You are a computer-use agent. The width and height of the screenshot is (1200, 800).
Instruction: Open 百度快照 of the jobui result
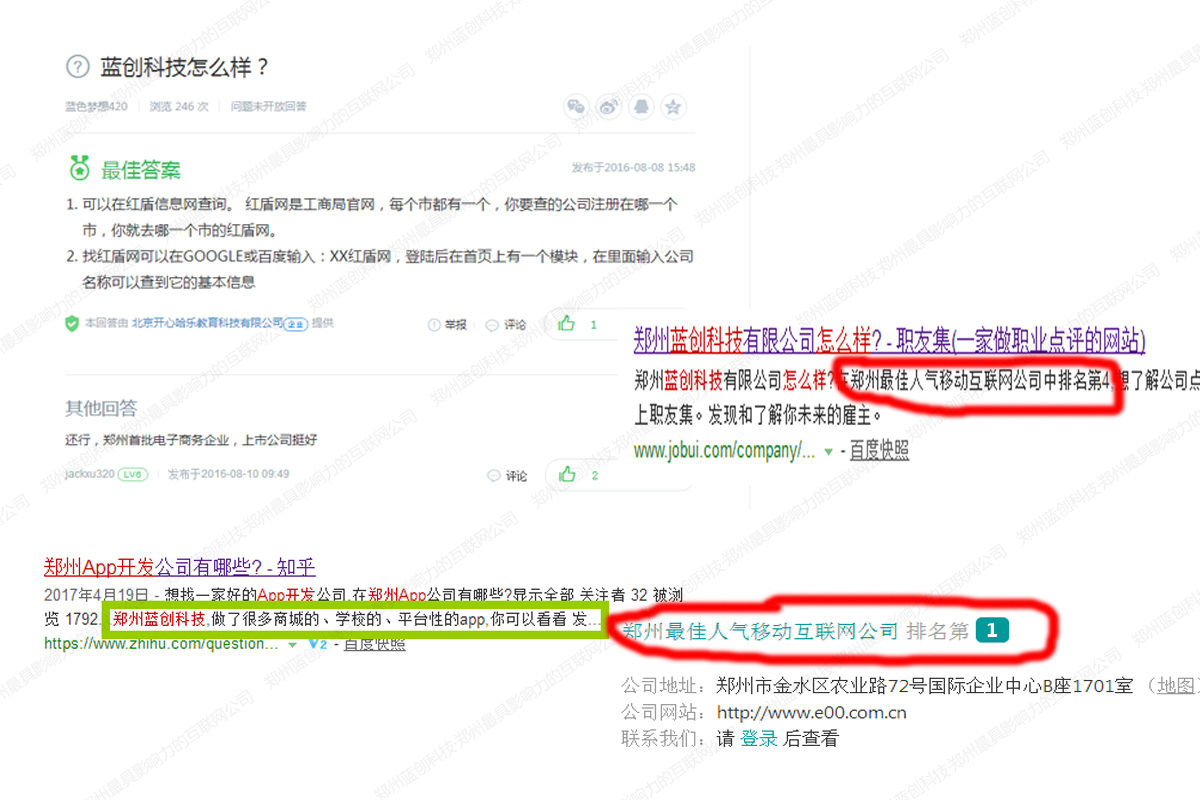pyautogui.click(x=880, y=451)
